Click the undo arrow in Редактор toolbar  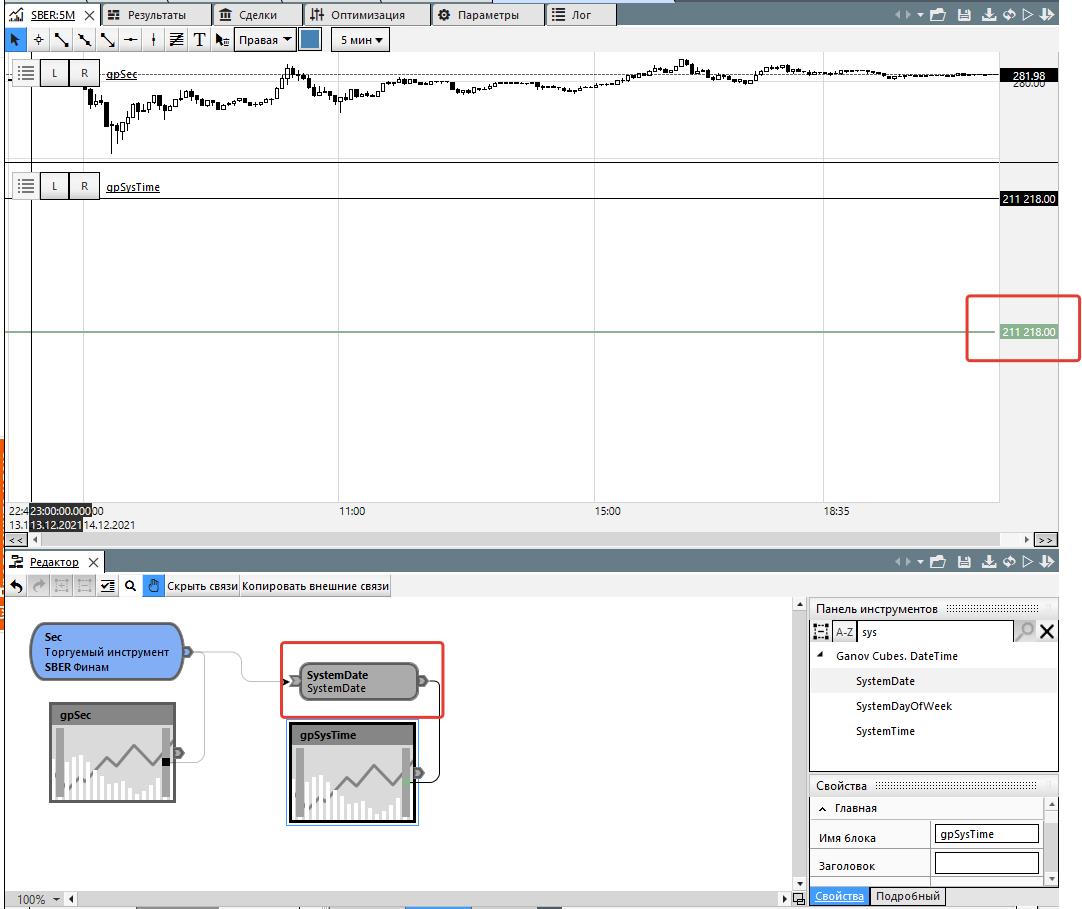(17, 587)
